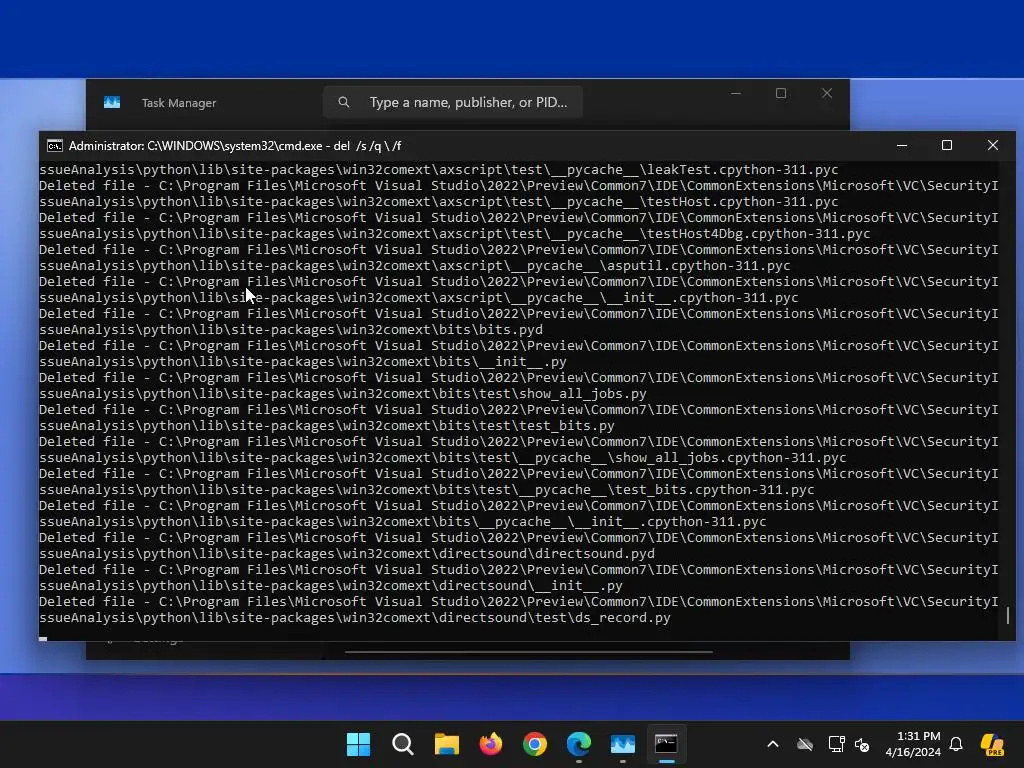The image size is (1024, 768).
Task: Click the magnifier icon in the Task Manager search box
Action: coord(344,102)
